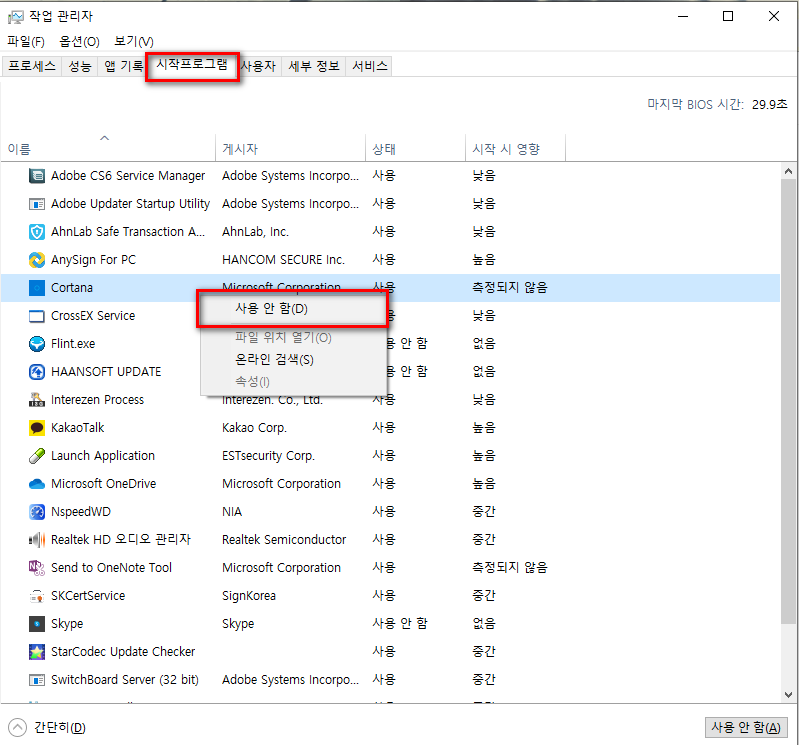Click the Realtek HD audio speaker icon
Viewport: 799px width, 745px height.
click(x=37, y=540)
